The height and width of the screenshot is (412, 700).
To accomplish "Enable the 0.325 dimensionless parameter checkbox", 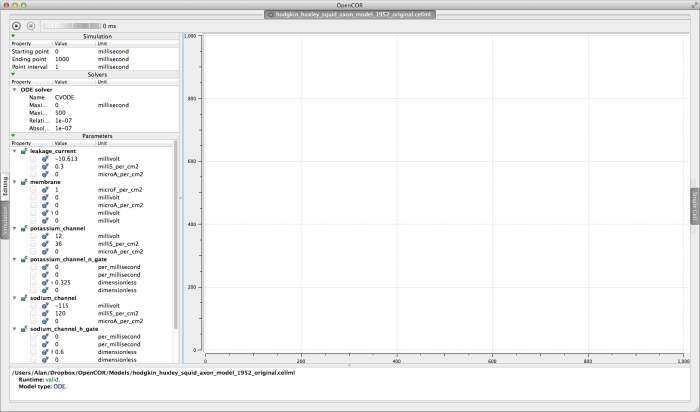I will click(33, 282).
